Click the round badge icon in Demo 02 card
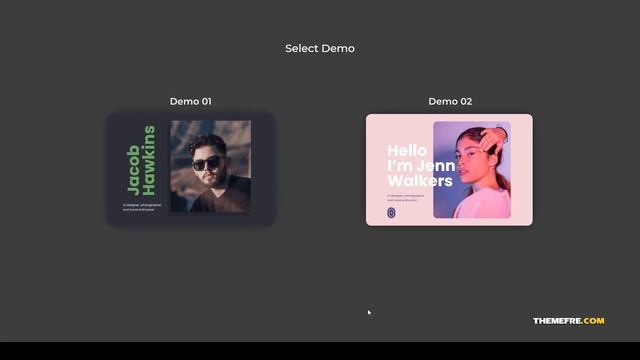 coord(391,213)
